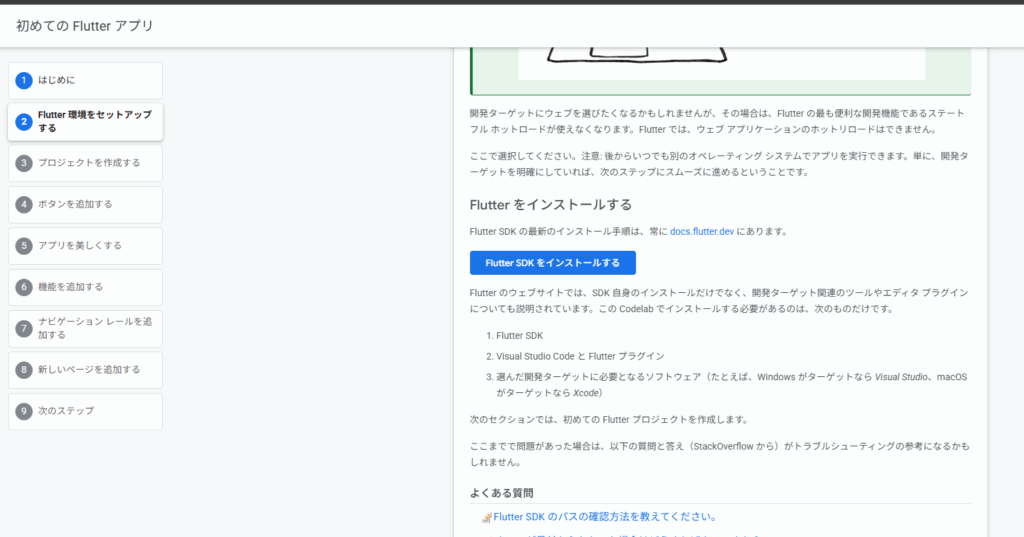The image size is (1024, 537).
Task: Click the Flutter をインストールする heading
Action: (551, 205)
